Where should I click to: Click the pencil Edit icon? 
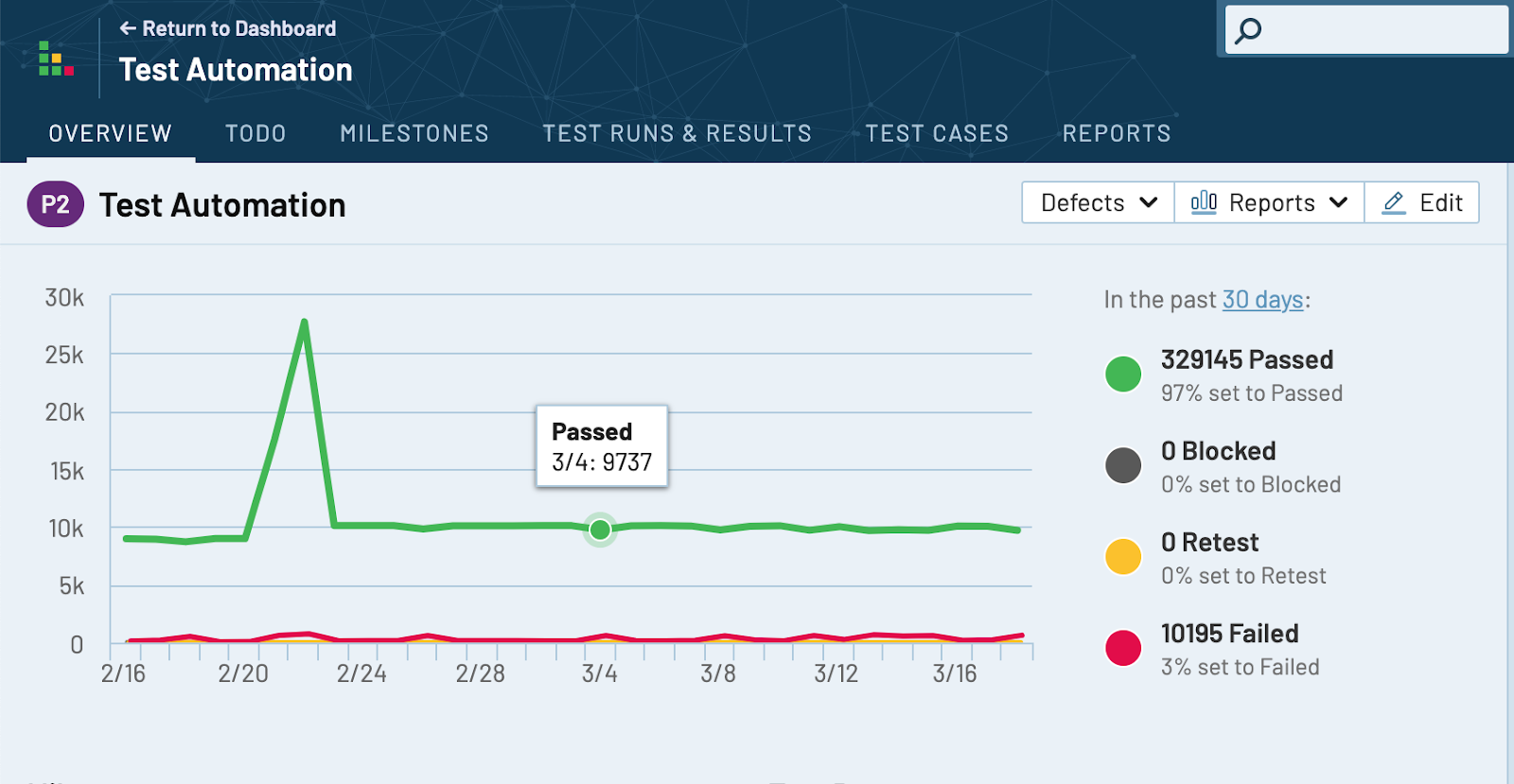pos(1394,202)
